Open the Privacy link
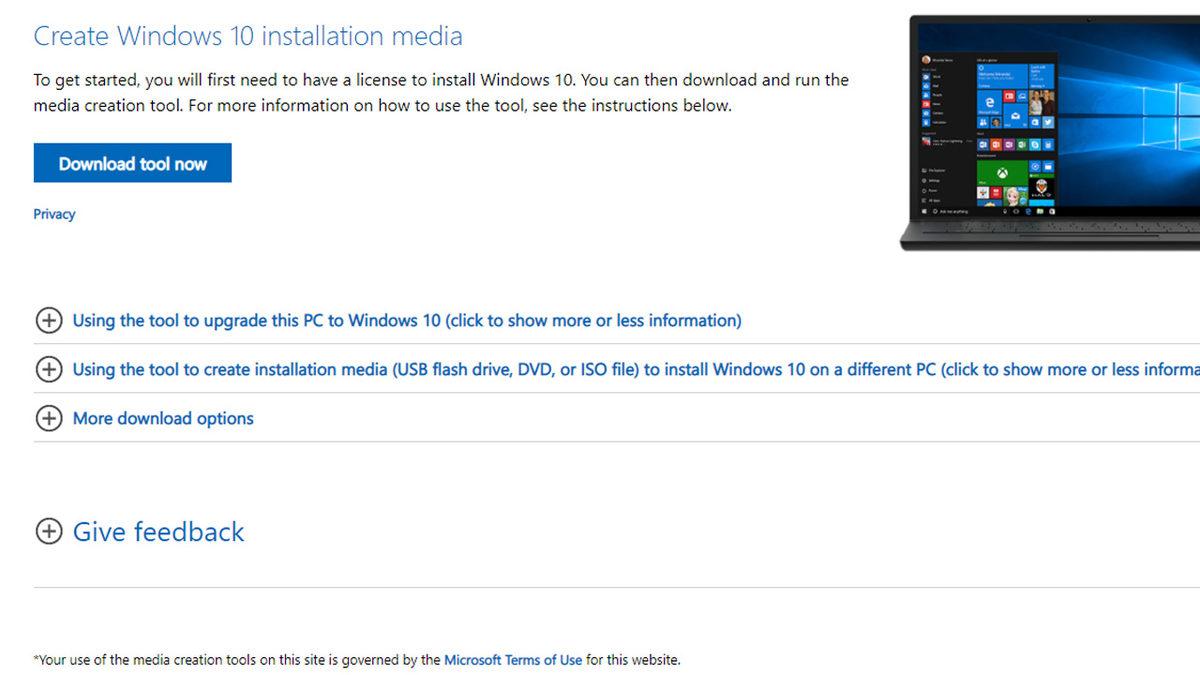 [x=54, y=213]
